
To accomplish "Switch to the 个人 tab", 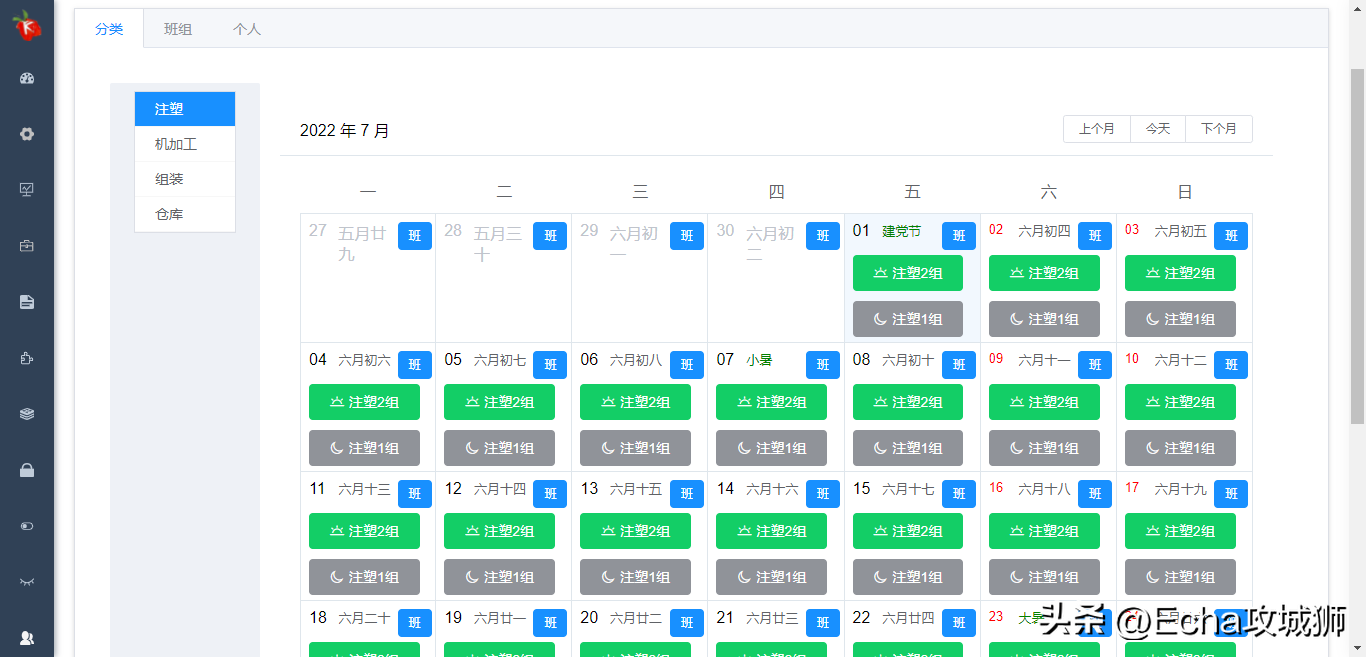I will click(x=247, y=29).
